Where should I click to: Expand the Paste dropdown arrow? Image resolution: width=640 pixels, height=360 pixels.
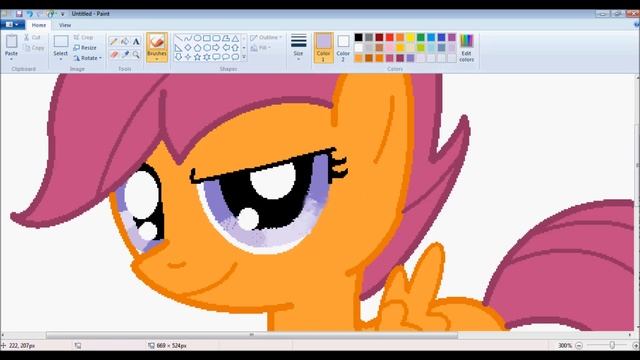(11, 60)
